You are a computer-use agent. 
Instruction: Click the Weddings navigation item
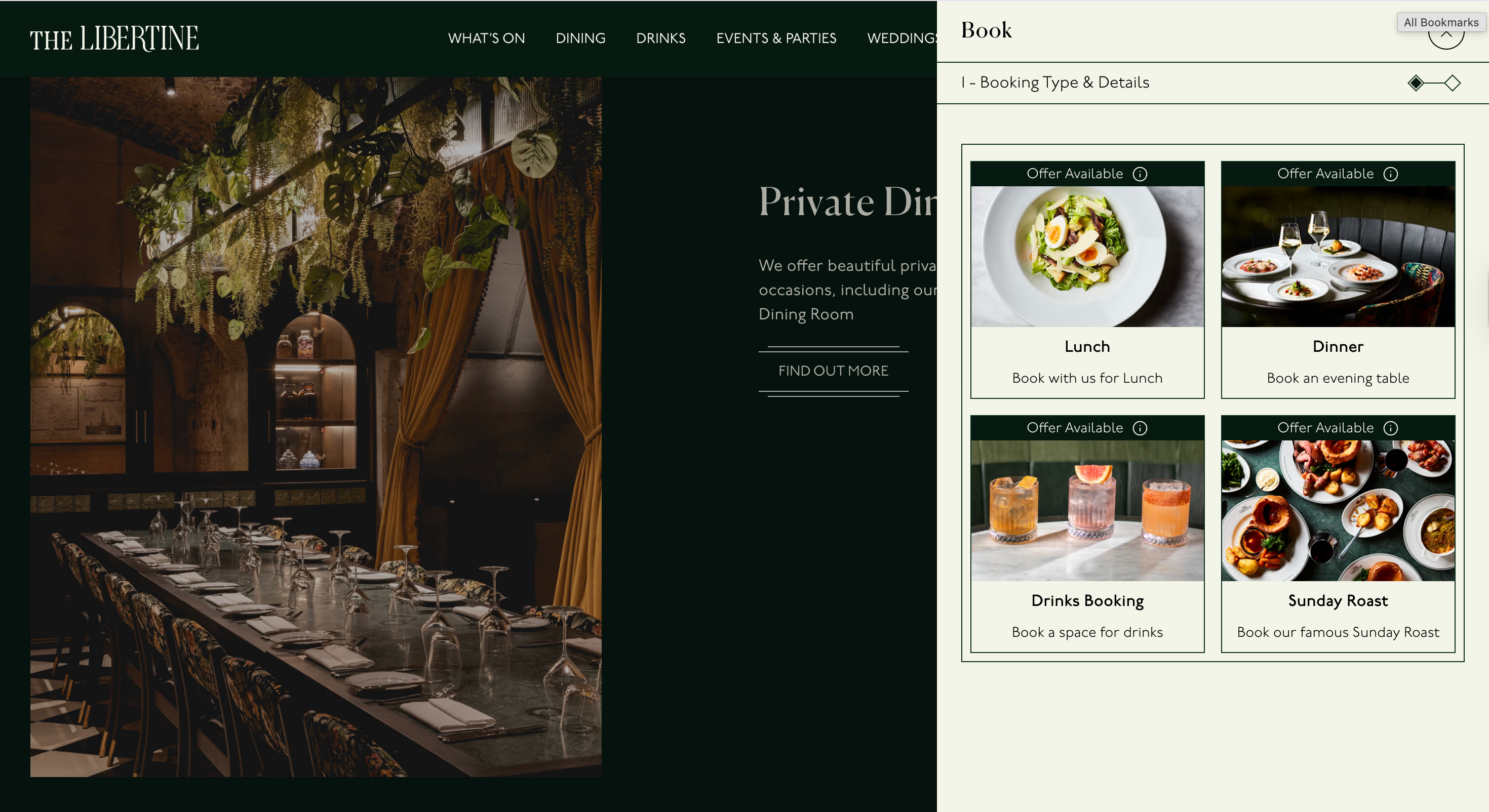click(902, 38)
